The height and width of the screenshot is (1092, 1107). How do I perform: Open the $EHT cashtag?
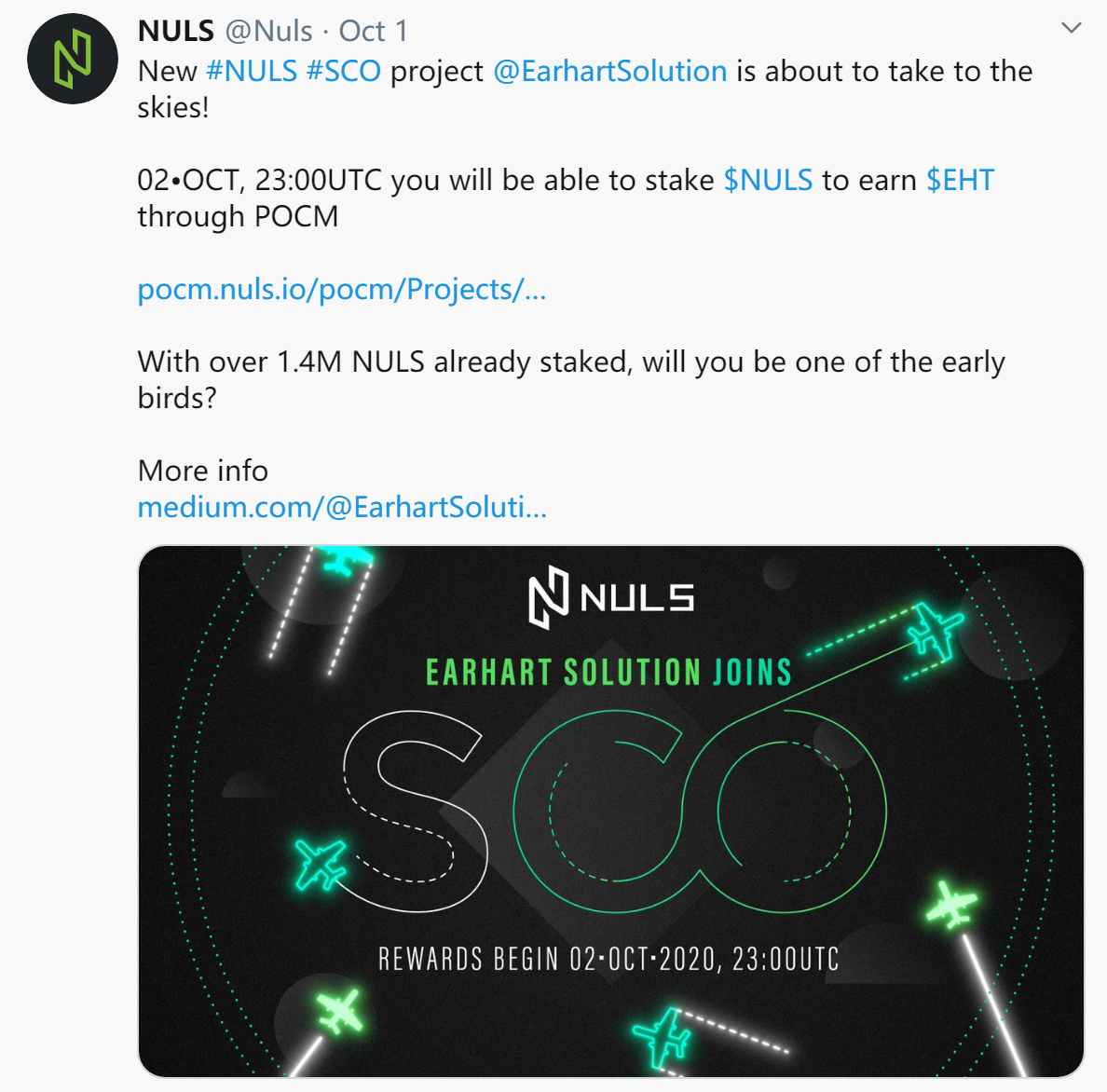click(960, 180)
